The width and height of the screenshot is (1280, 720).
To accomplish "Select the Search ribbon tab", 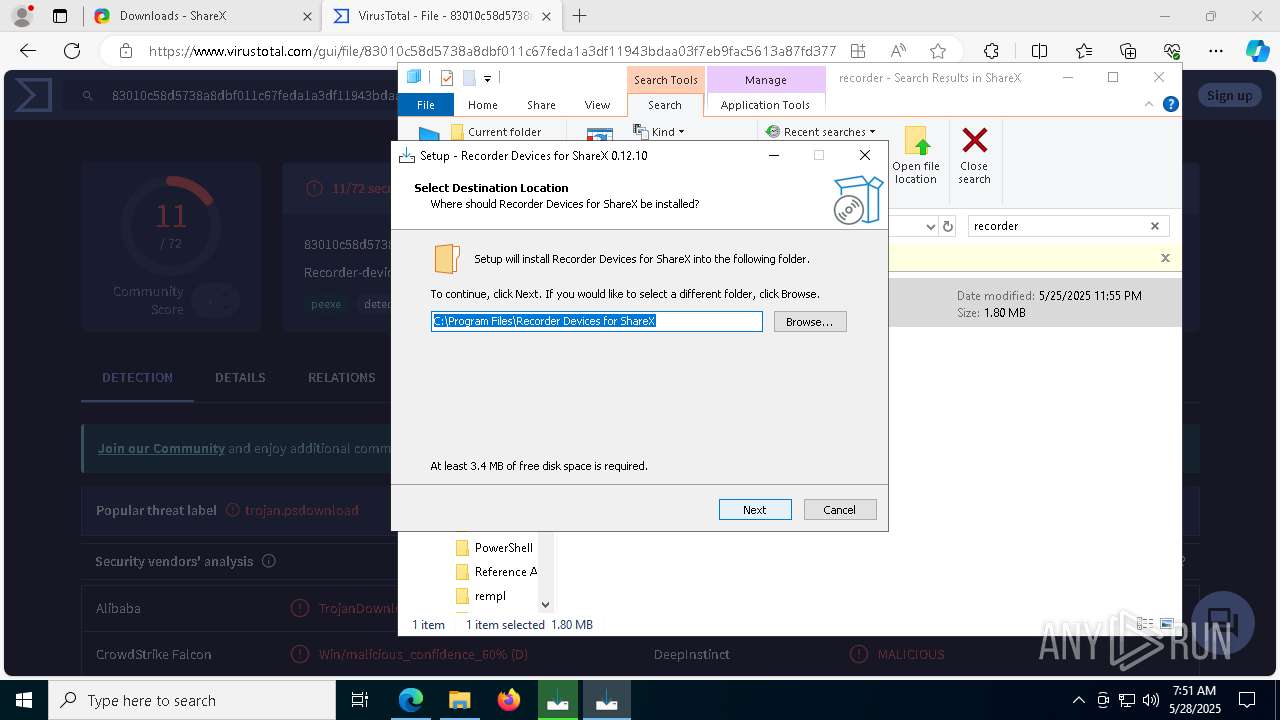I will point(665,105).
